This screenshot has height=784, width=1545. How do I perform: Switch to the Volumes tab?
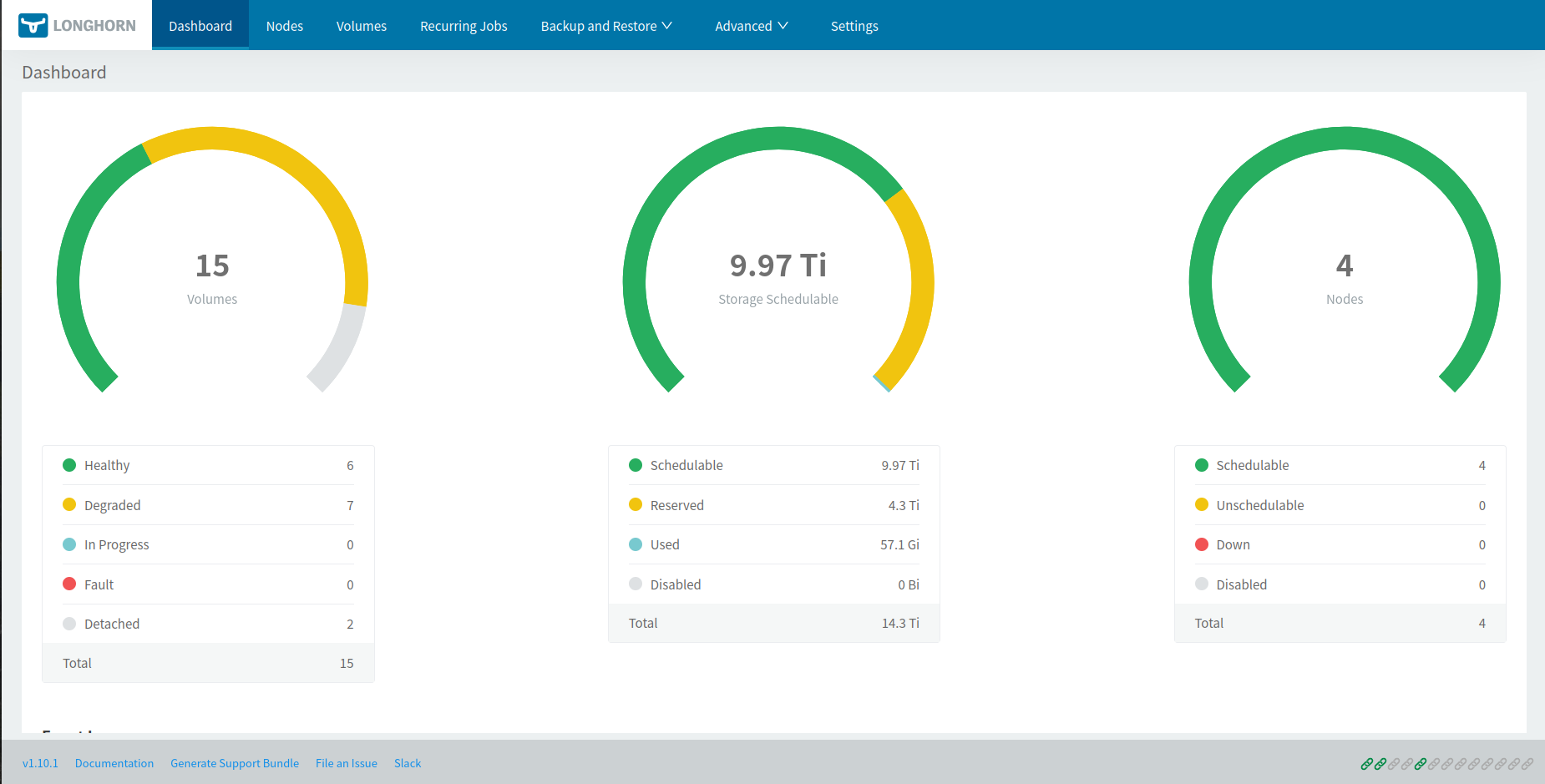(361, 26)
